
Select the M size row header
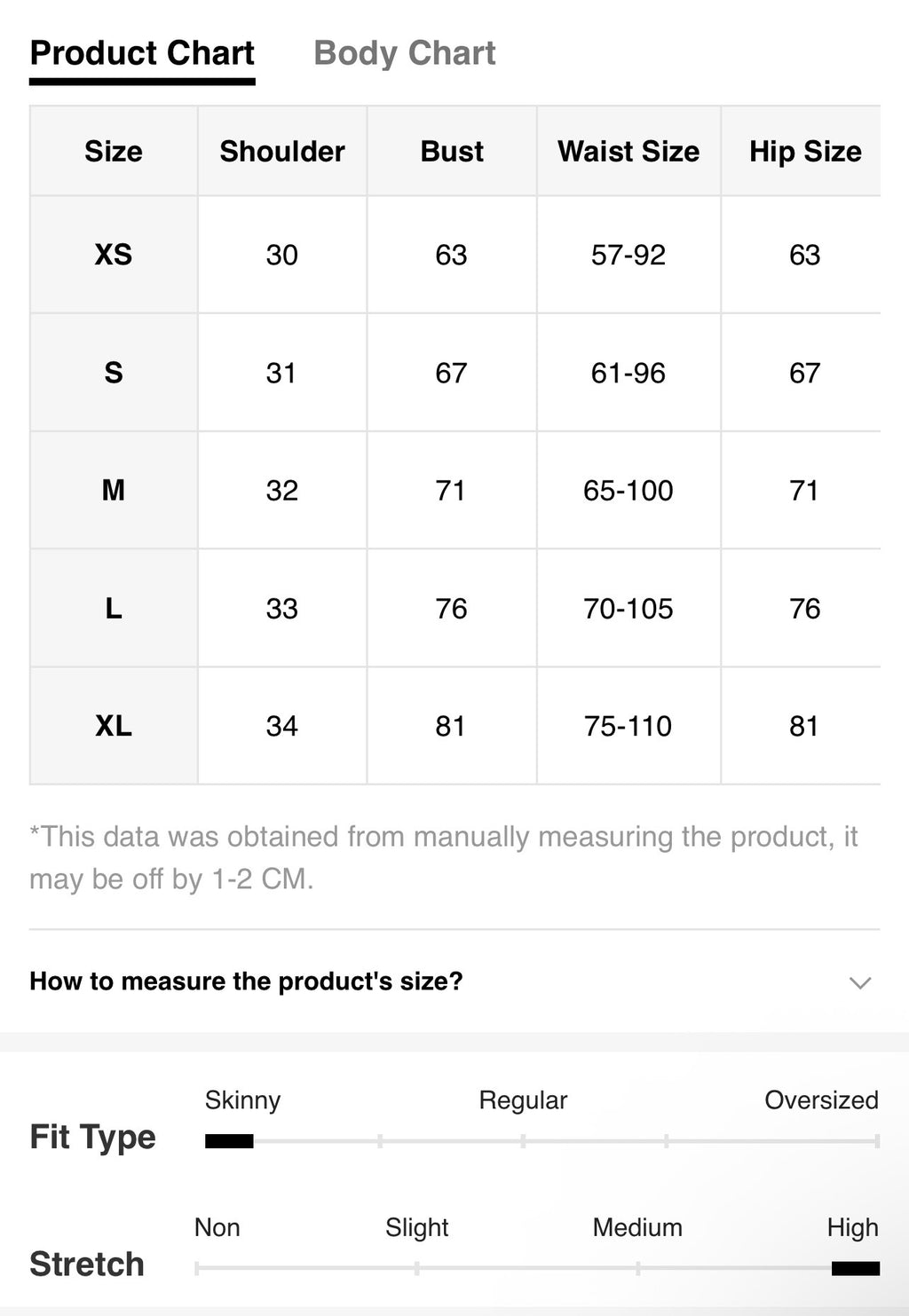click(x=114, y=490)
